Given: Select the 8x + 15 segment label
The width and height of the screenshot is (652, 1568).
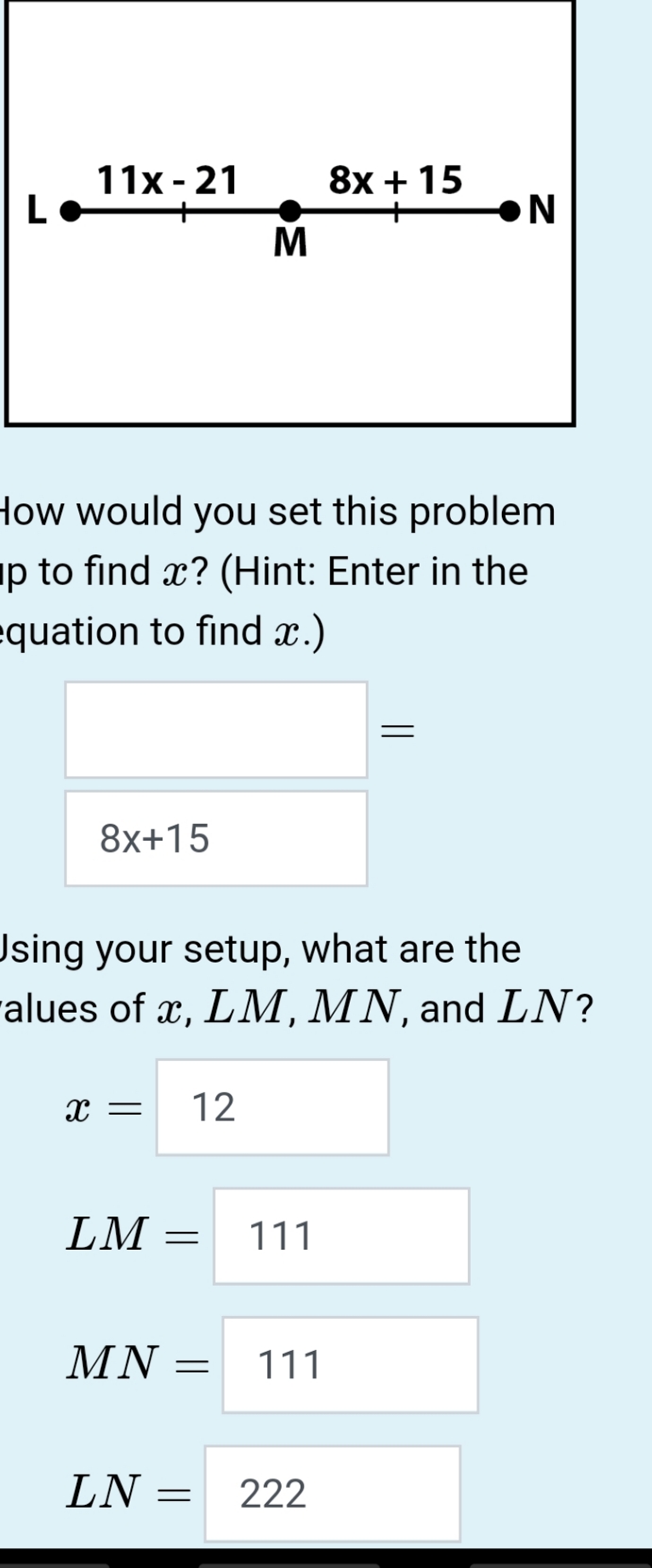Looking at the screenshot, I should pos(395,181).
